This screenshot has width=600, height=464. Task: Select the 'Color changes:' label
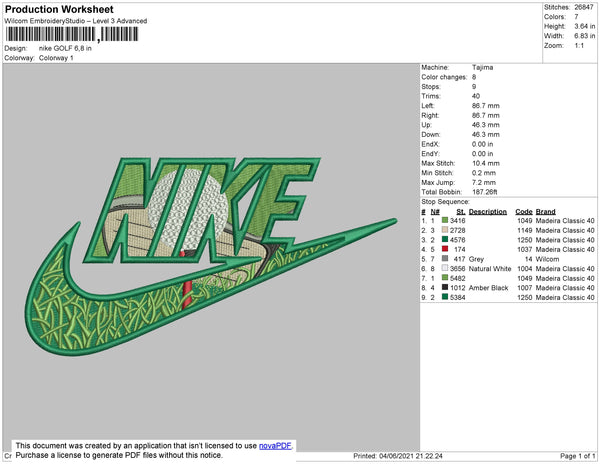(444, 77)
